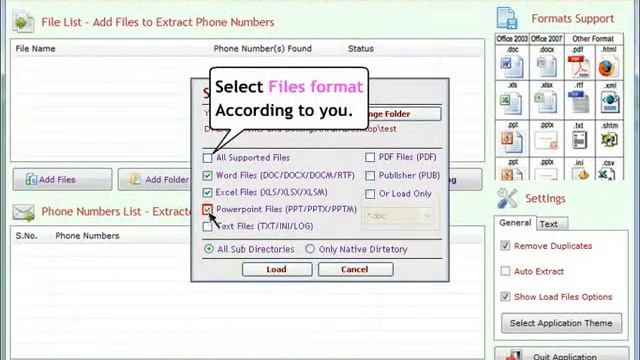
Task: Click the .csv format icon
Action: (607, 173)
